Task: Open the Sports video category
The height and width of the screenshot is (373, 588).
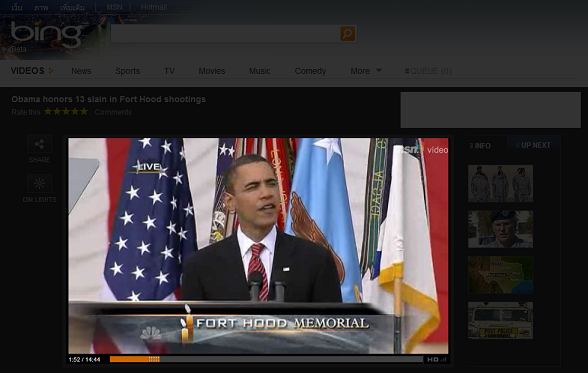Action: point(128,71)
